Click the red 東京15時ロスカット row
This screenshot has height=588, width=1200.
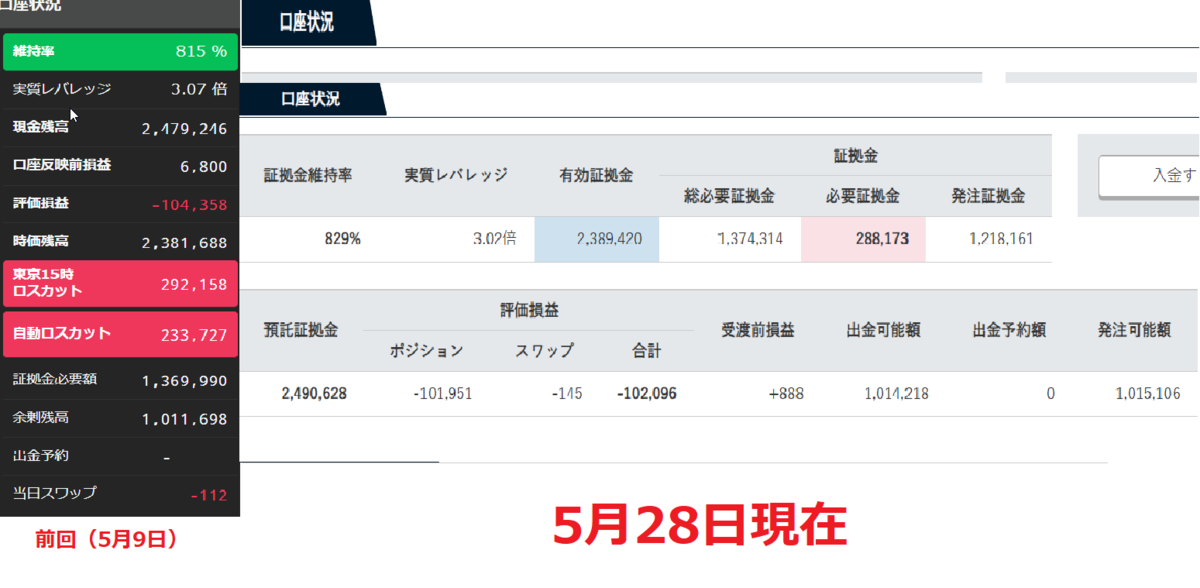[x=120, y=283]
